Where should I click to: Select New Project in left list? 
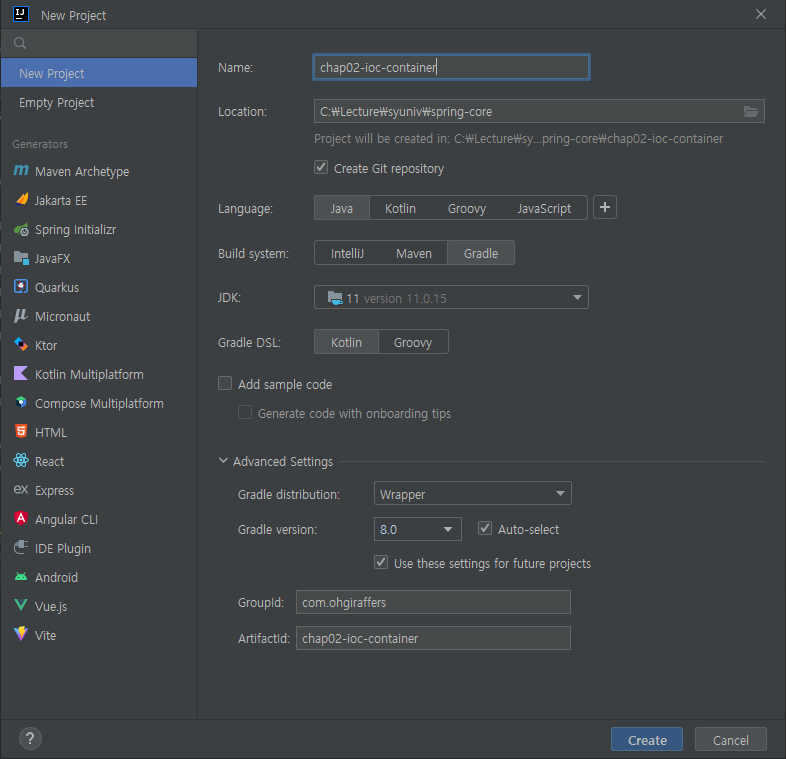coord(99,73)
